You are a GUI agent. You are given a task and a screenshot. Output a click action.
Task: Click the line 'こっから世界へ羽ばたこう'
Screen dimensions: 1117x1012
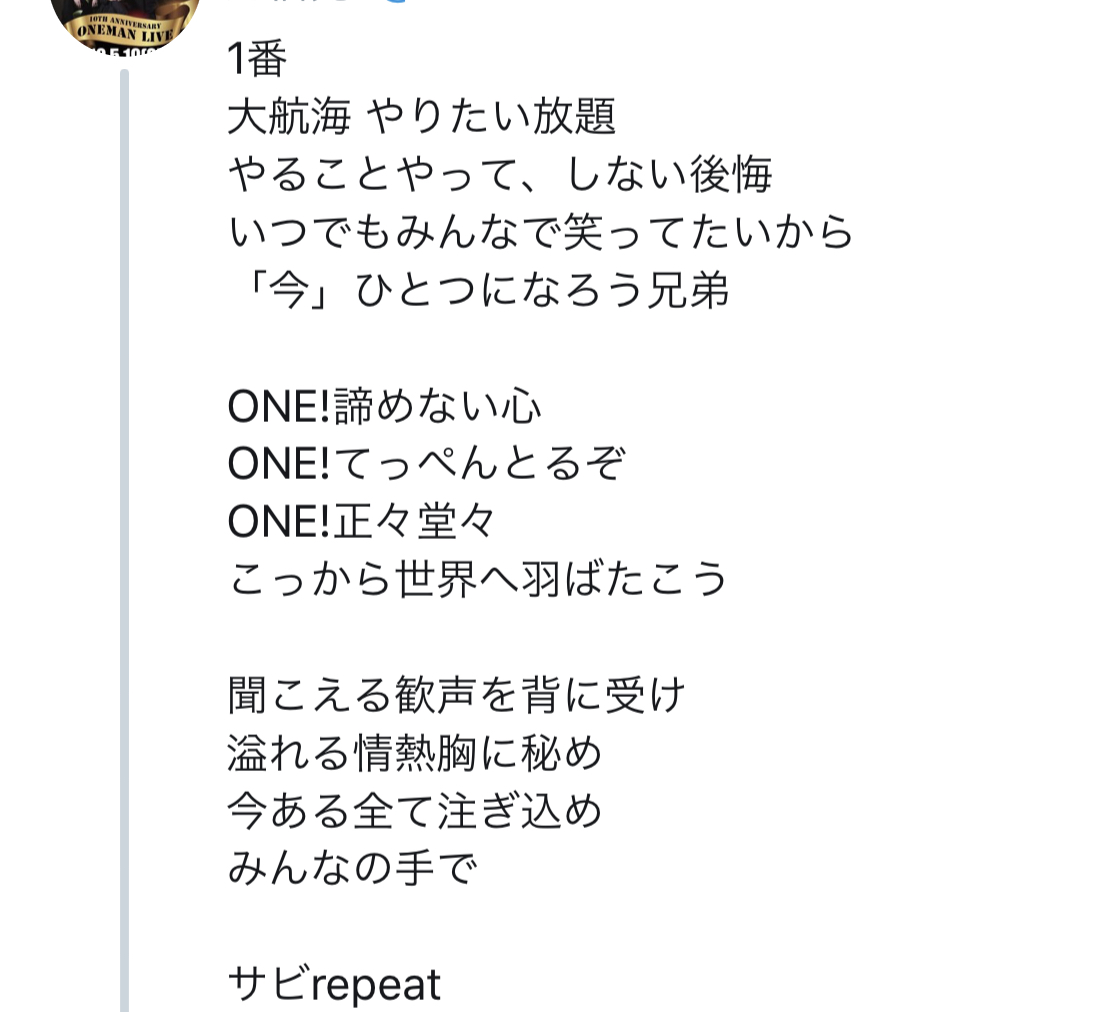click(x=478, y=580)
